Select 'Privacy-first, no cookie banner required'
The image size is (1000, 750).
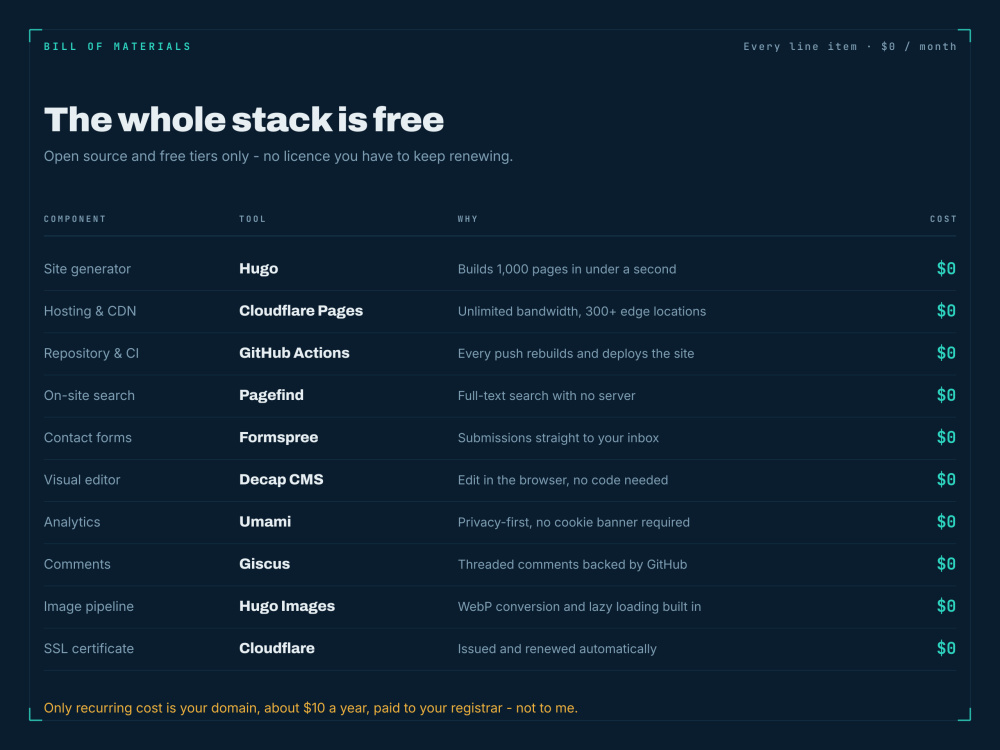[x=573, y=522]
